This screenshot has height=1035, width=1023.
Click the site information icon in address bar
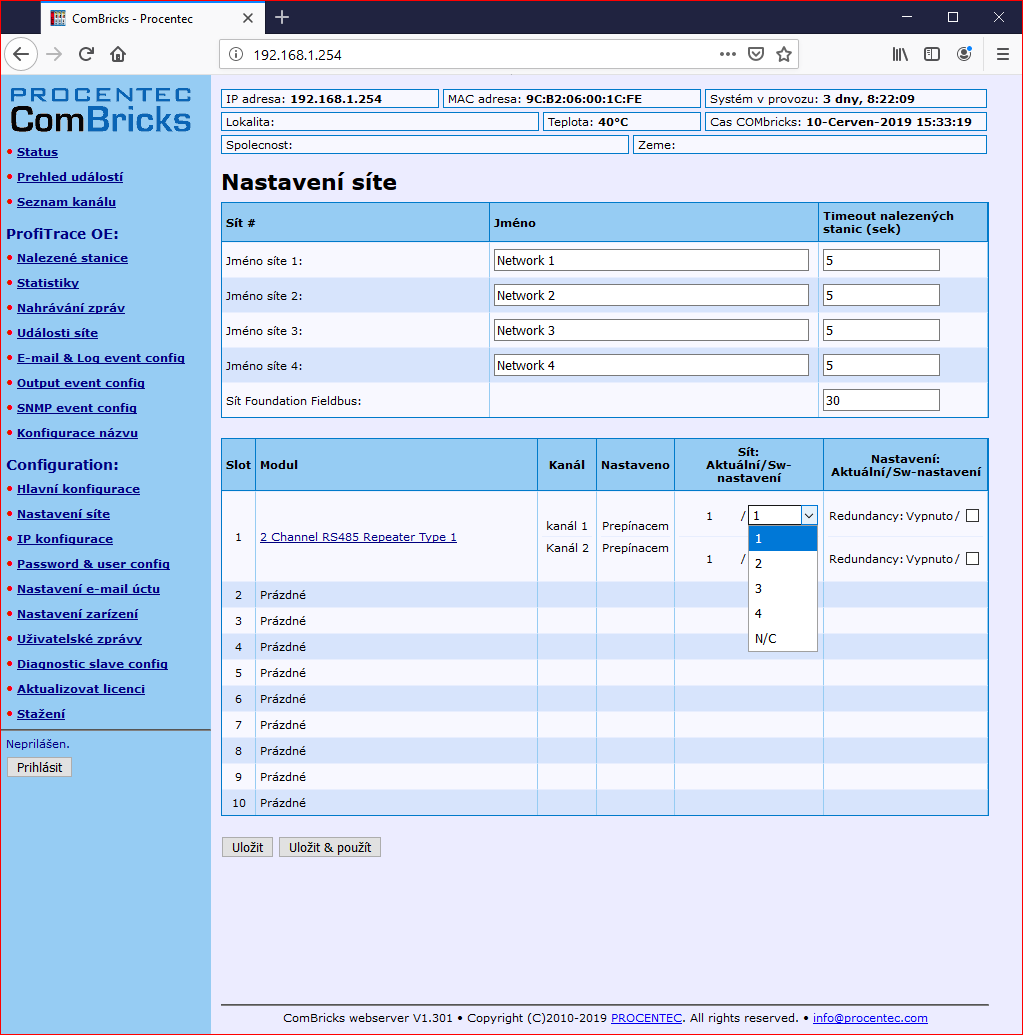236,55
